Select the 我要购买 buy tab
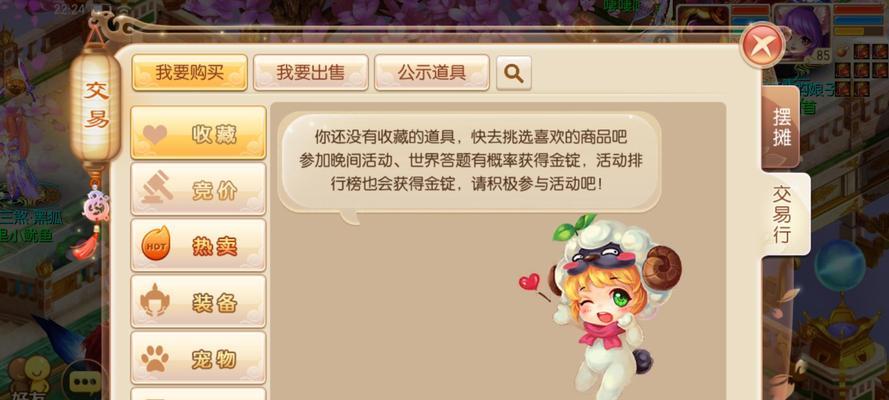This screenshot has width=889, height=400. pos(189,73)
